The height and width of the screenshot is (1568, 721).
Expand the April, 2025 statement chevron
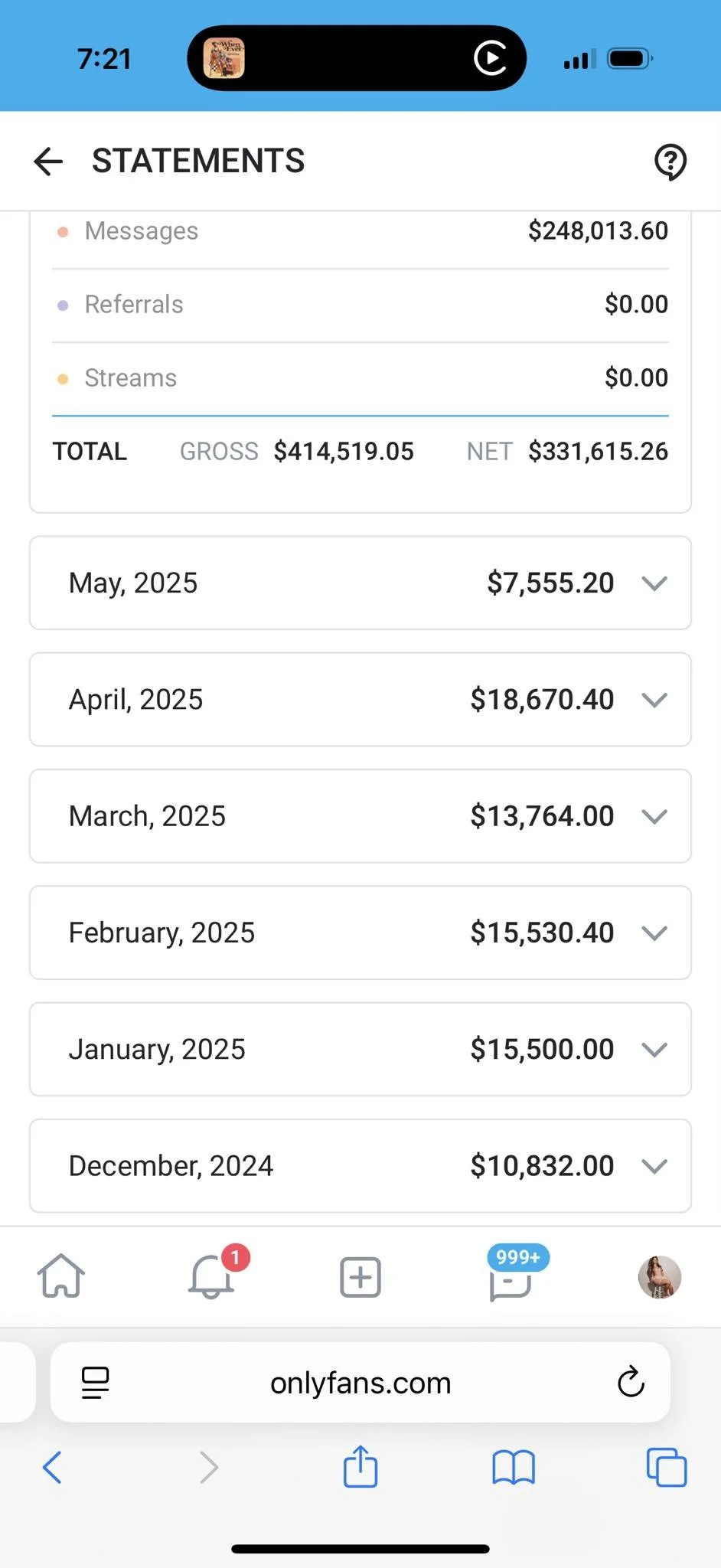654,700
